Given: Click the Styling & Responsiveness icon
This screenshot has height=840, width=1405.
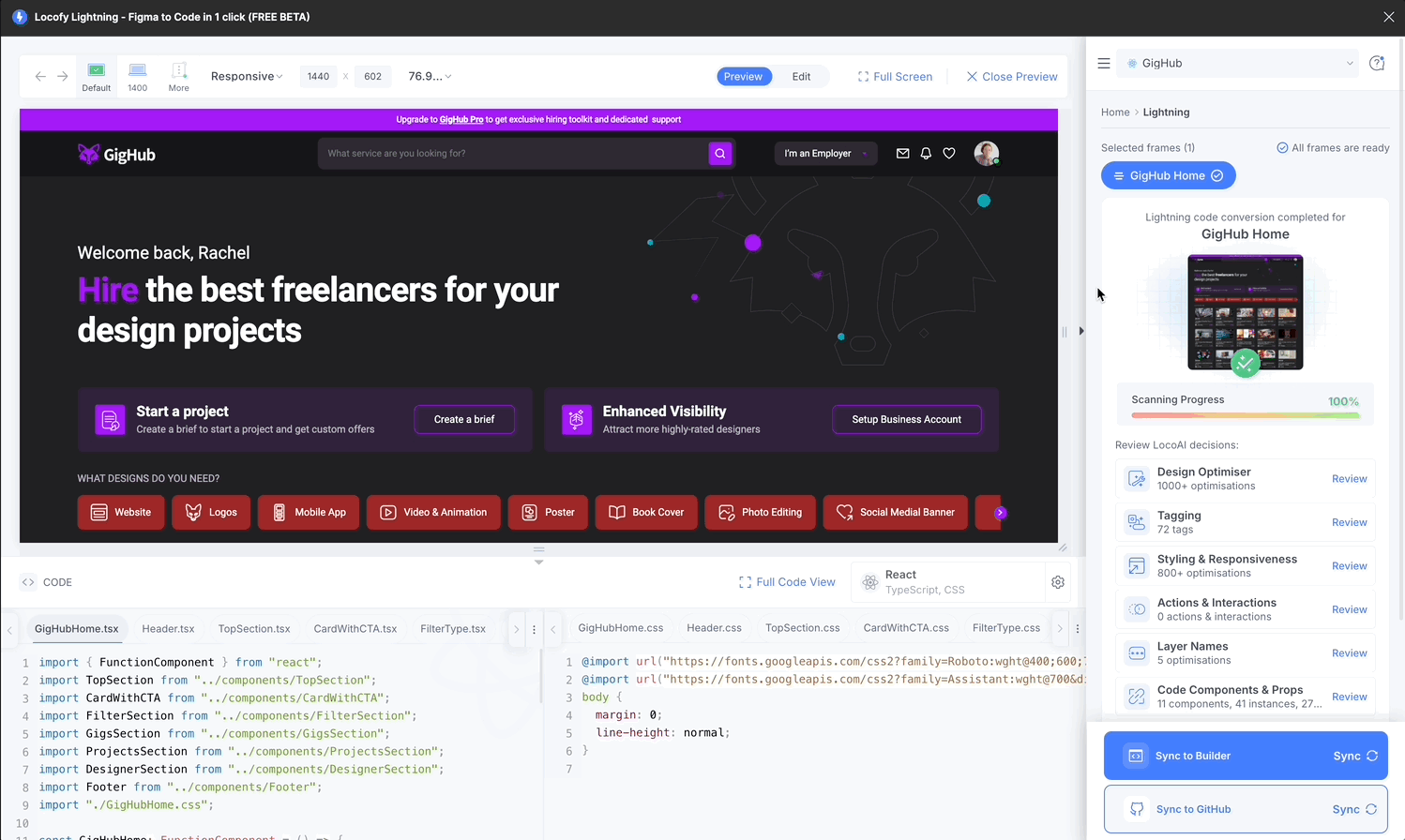Looking at the screenshot, I should 1137,566.
